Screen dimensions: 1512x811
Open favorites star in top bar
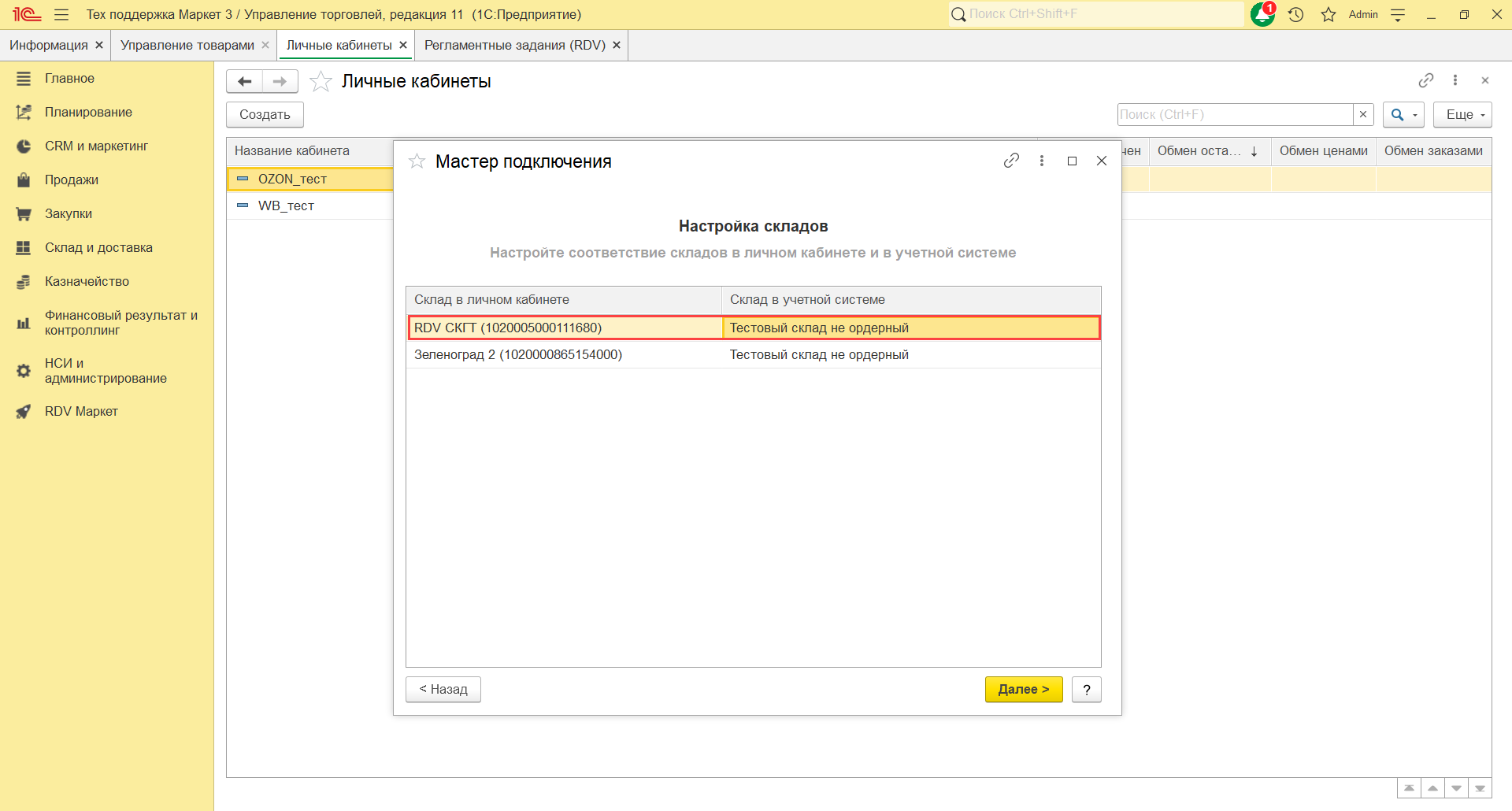(1329, 15)
